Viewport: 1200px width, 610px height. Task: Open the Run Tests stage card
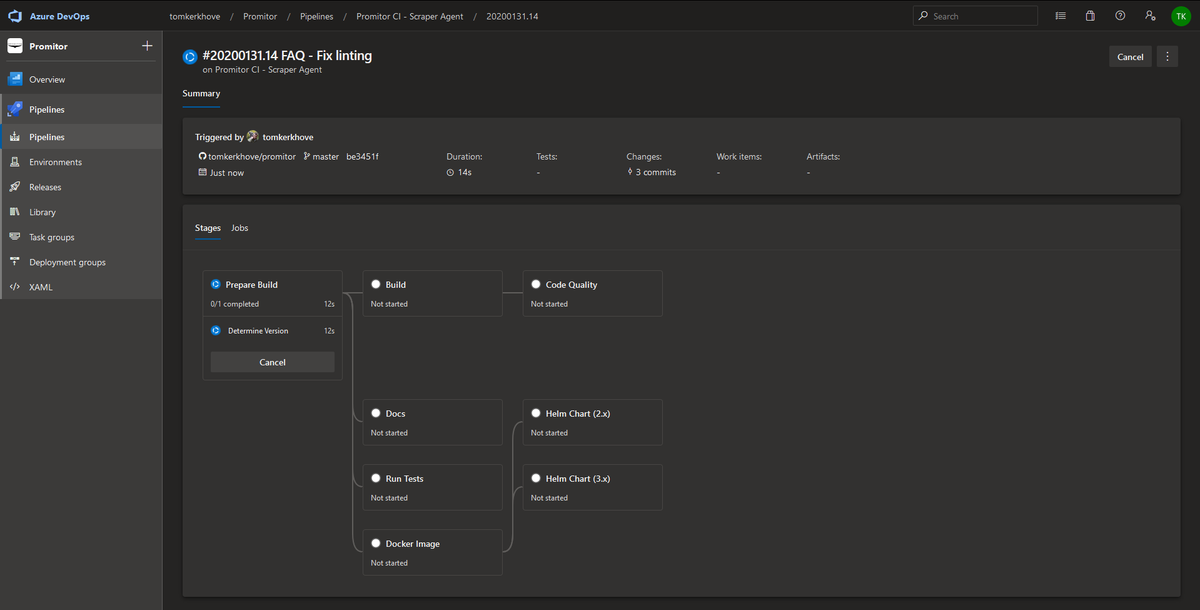point(432,487)
